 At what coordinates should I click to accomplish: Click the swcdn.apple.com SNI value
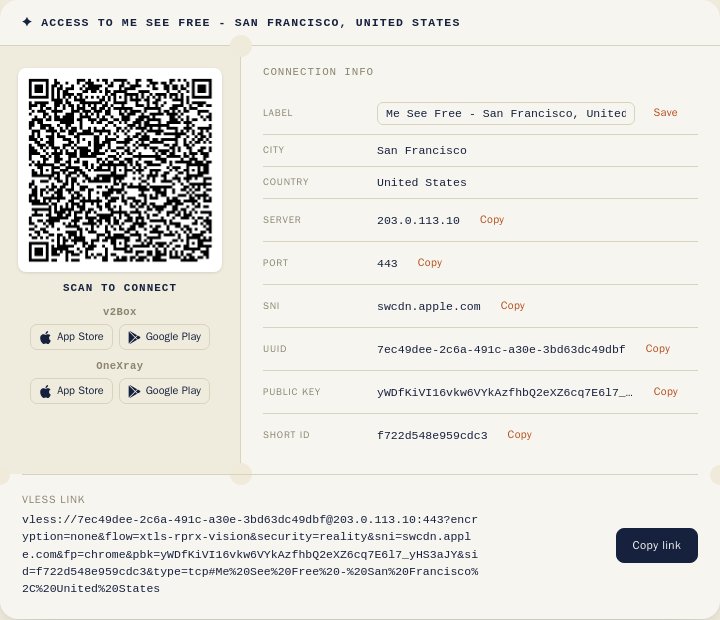click(428, 307)
